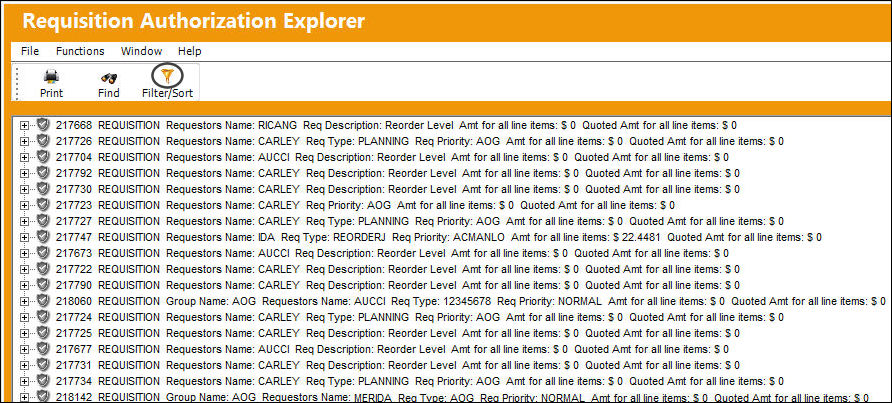Expand requisition 217725 tree node
The width and height of the screenshot is (892, 403).
pos(24,333)
